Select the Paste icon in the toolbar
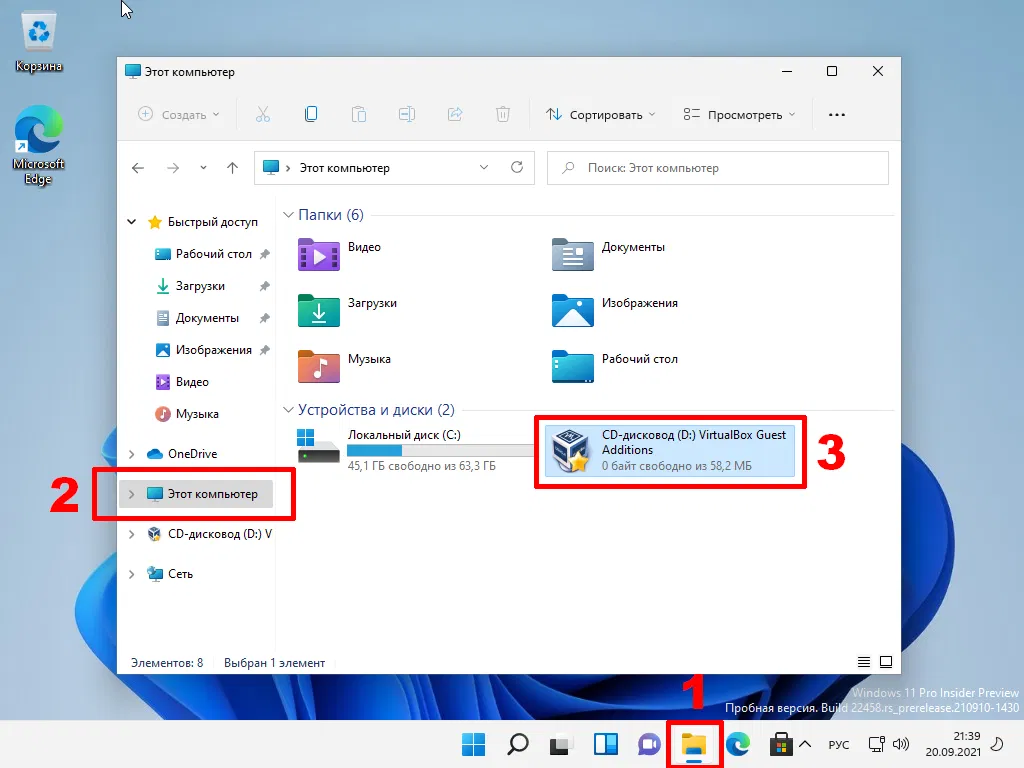Screen dimensions: 1024x768 pyautogui.click(x=359, y=114)
